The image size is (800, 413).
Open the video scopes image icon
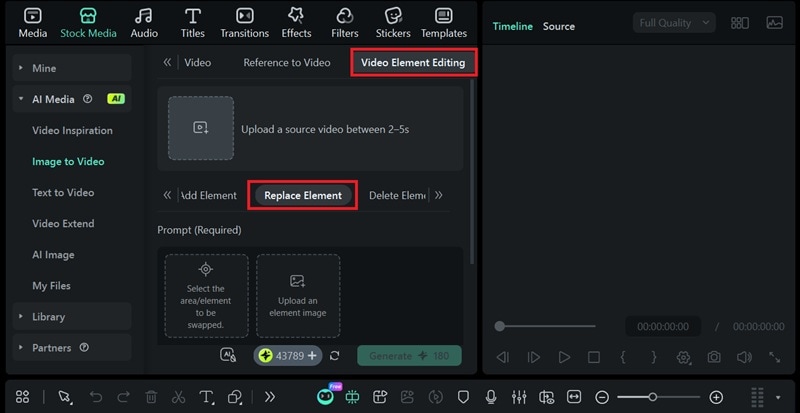point(774,23)
